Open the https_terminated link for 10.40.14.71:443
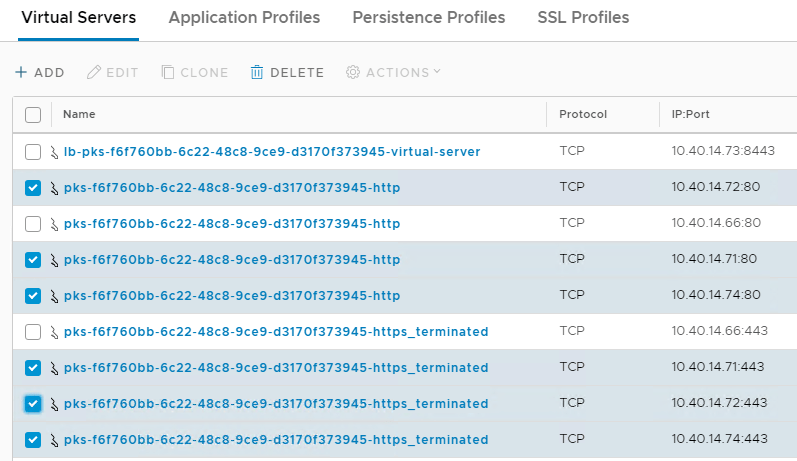The height and width of the screenshot is (461, 797). click(x=275, y=368)
